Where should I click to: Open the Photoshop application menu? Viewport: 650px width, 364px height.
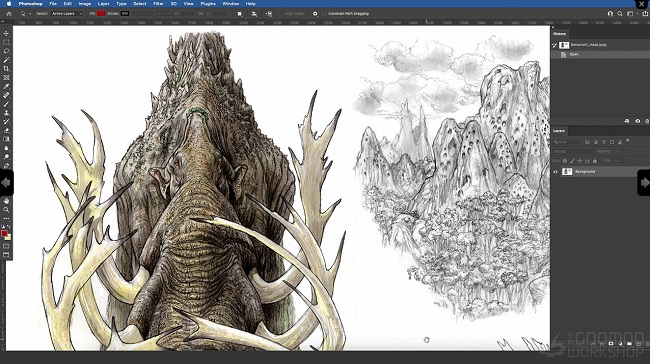pos(30,4)
